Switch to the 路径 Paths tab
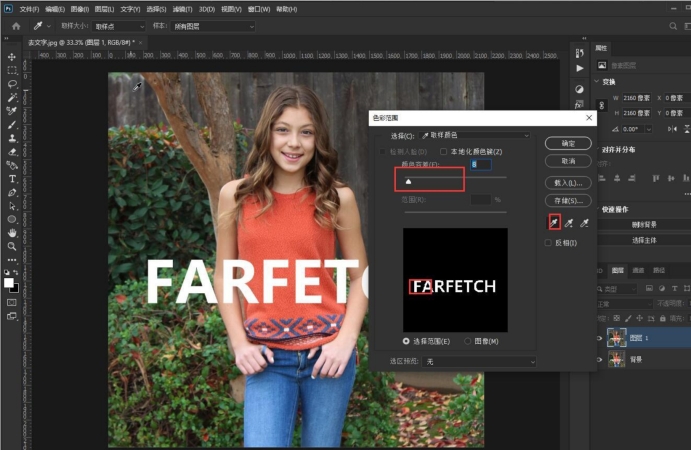Screen dimensions: 691x450 tap(659, 270)
